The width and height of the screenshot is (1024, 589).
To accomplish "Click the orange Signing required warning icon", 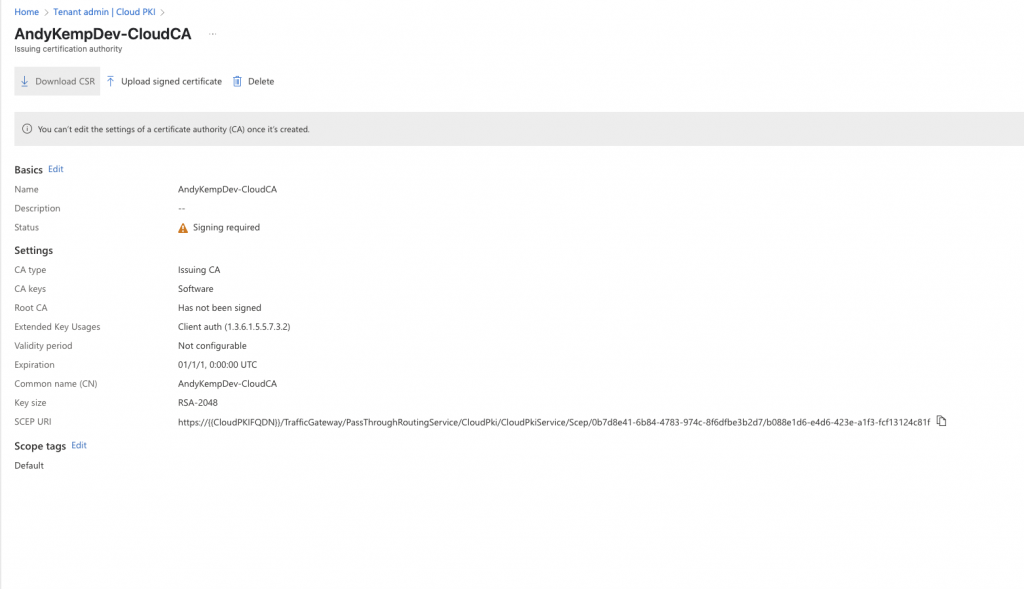I will [x=183, y=228].
